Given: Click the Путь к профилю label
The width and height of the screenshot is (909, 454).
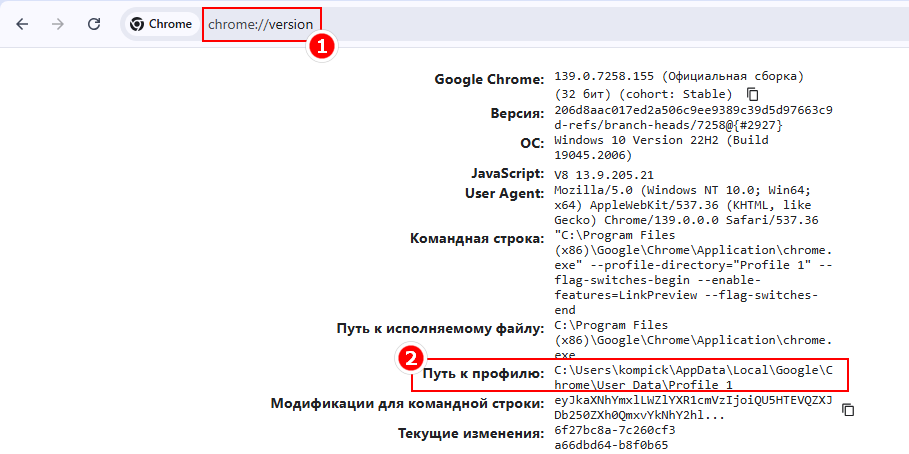Looking at the screenshot, I should click(x=483, y=373).
